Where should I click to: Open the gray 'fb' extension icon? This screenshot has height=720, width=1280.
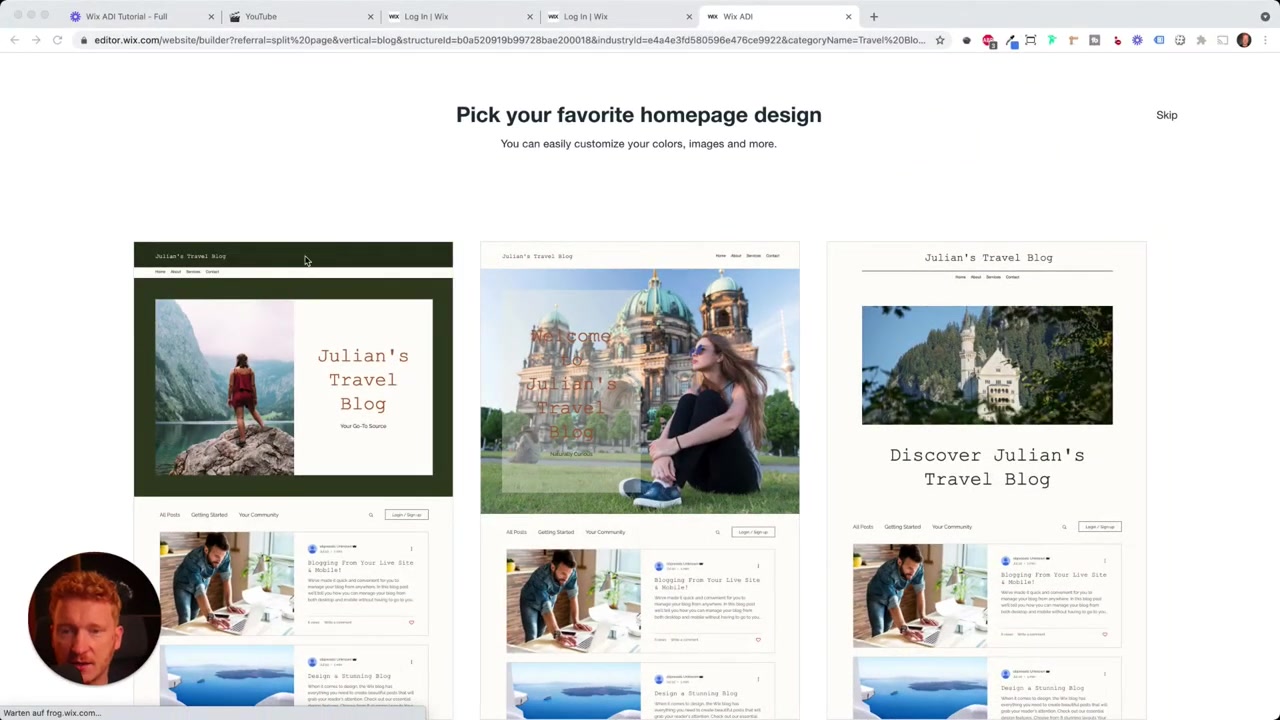(x=1094, y=40)
